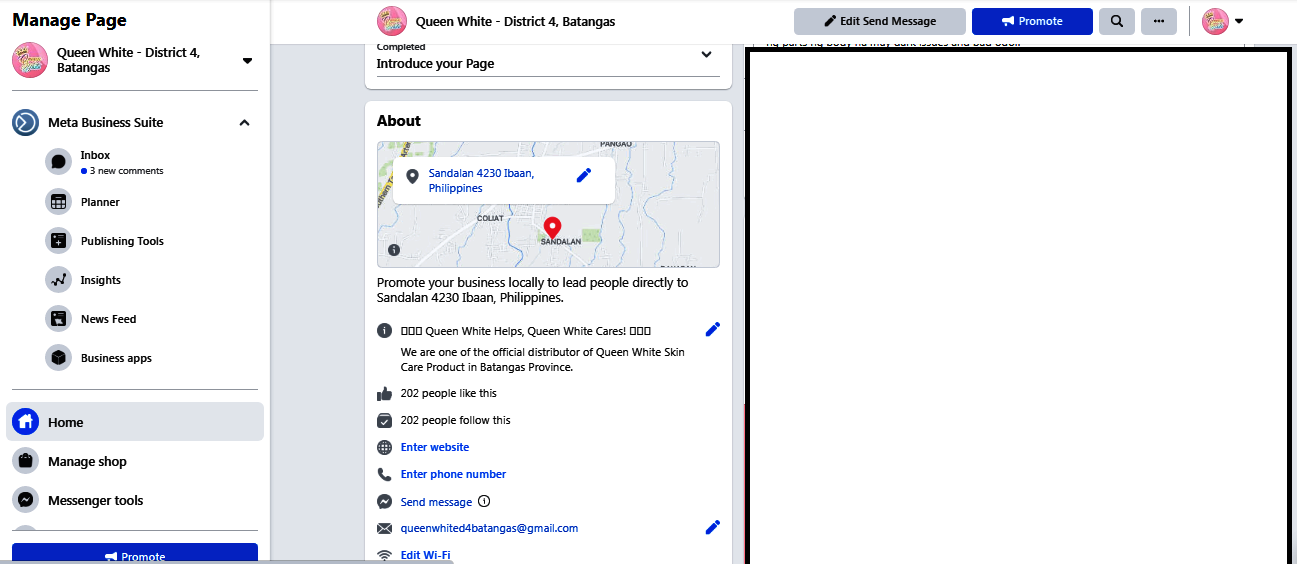The width and height of the screenshot is (1297, 564).
Task: Click the Enter phone number link
Action: click(453, 474)
